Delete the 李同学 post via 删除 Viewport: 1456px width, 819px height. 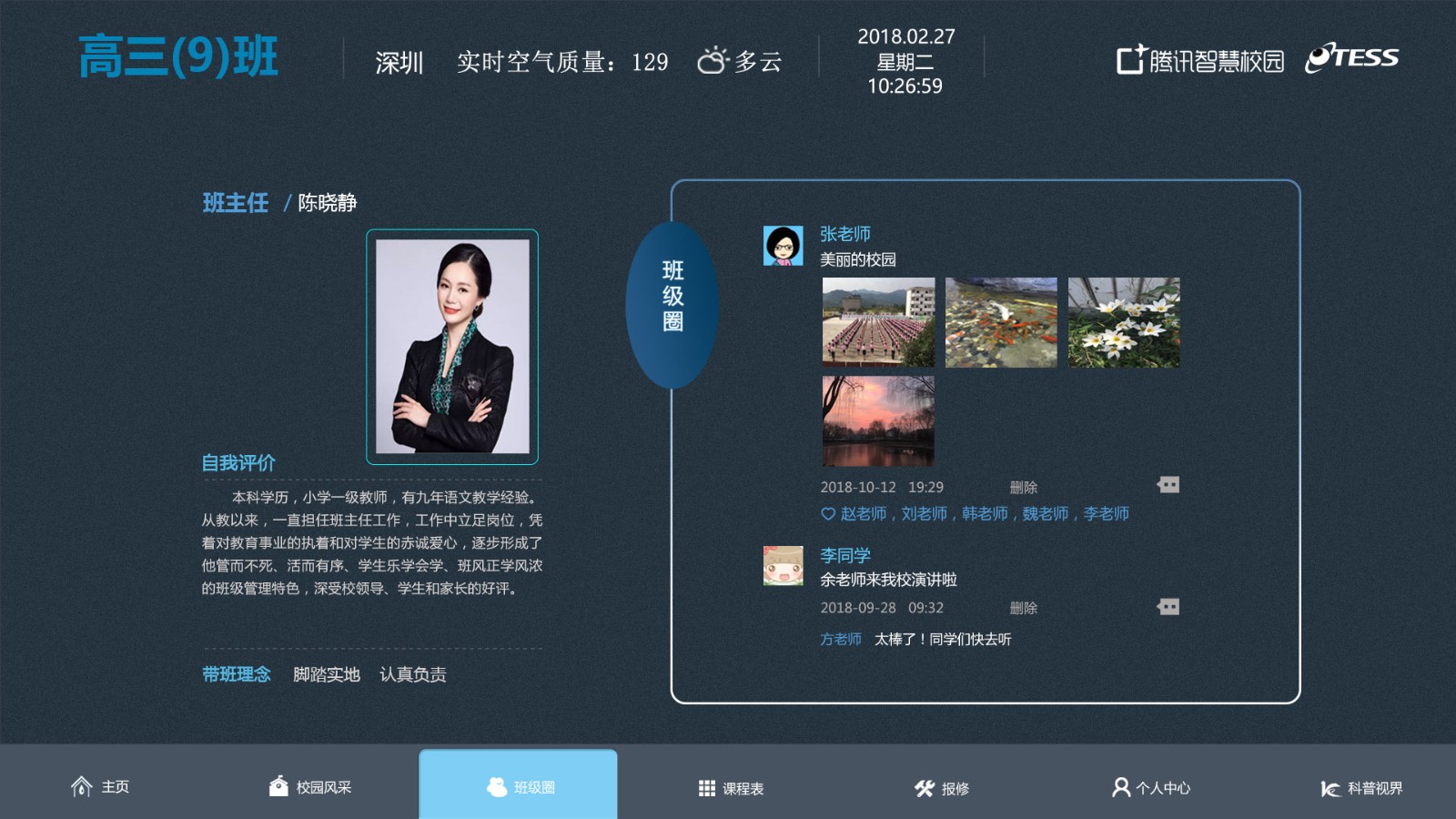tap(1024, 608)
